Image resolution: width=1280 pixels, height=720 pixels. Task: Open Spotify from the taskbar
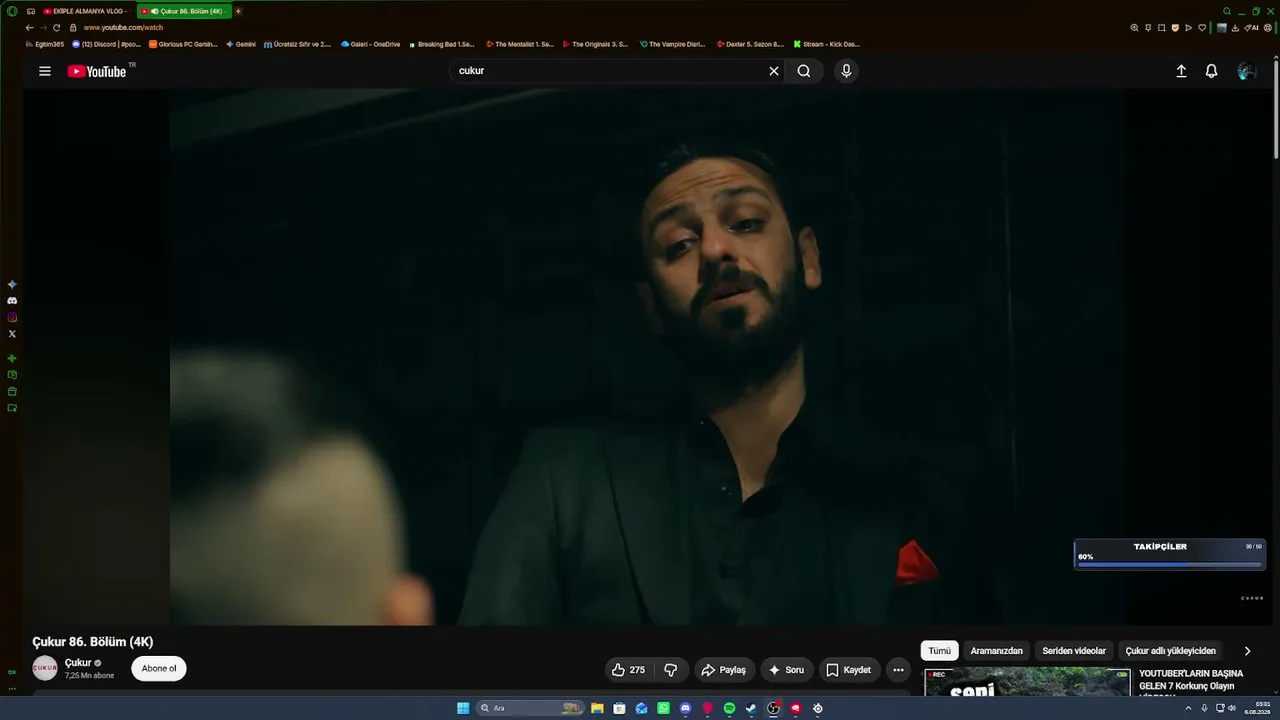pyautogui.click(x=729, y=708)
